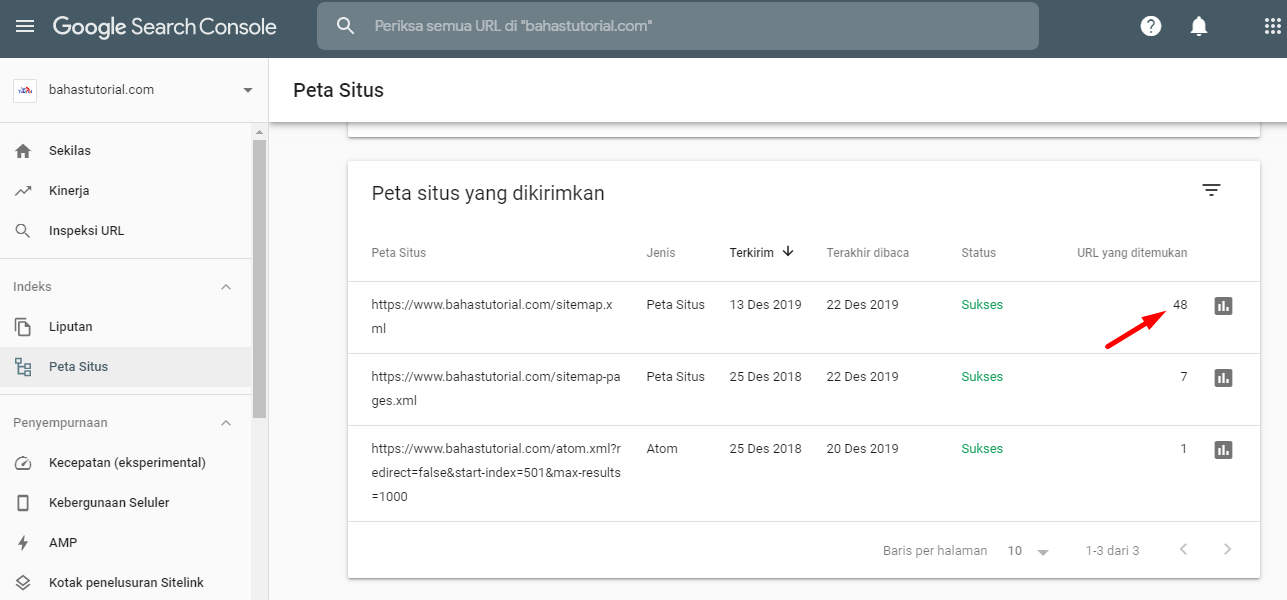Viewport: 1287px width, 600px height.
Task: Focus the URL inspection search field
Action: click(678, 26)
